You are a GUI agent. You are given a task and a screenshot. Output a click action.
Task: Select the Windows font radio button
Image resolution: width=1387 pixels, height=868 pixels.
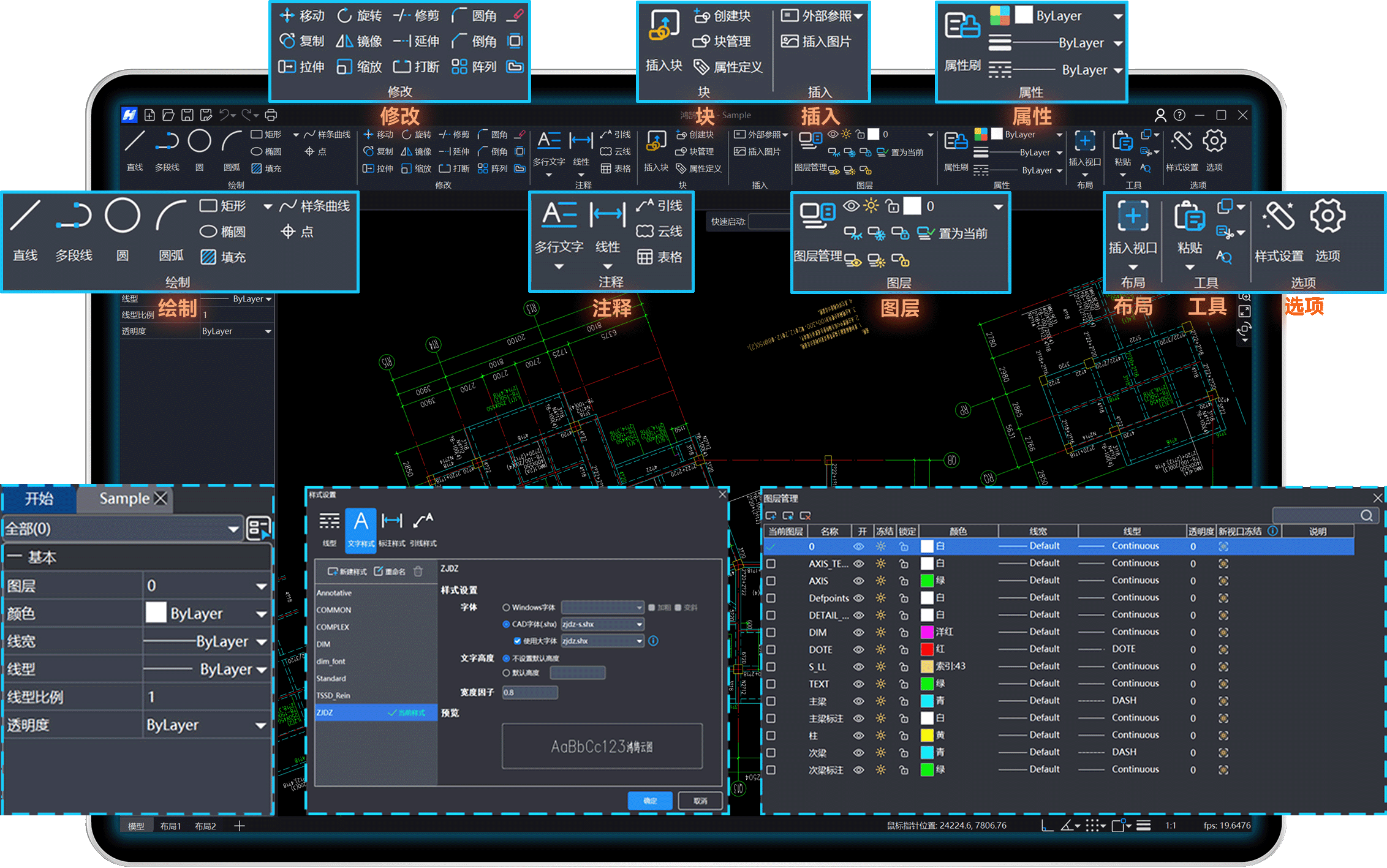point(507,608)
